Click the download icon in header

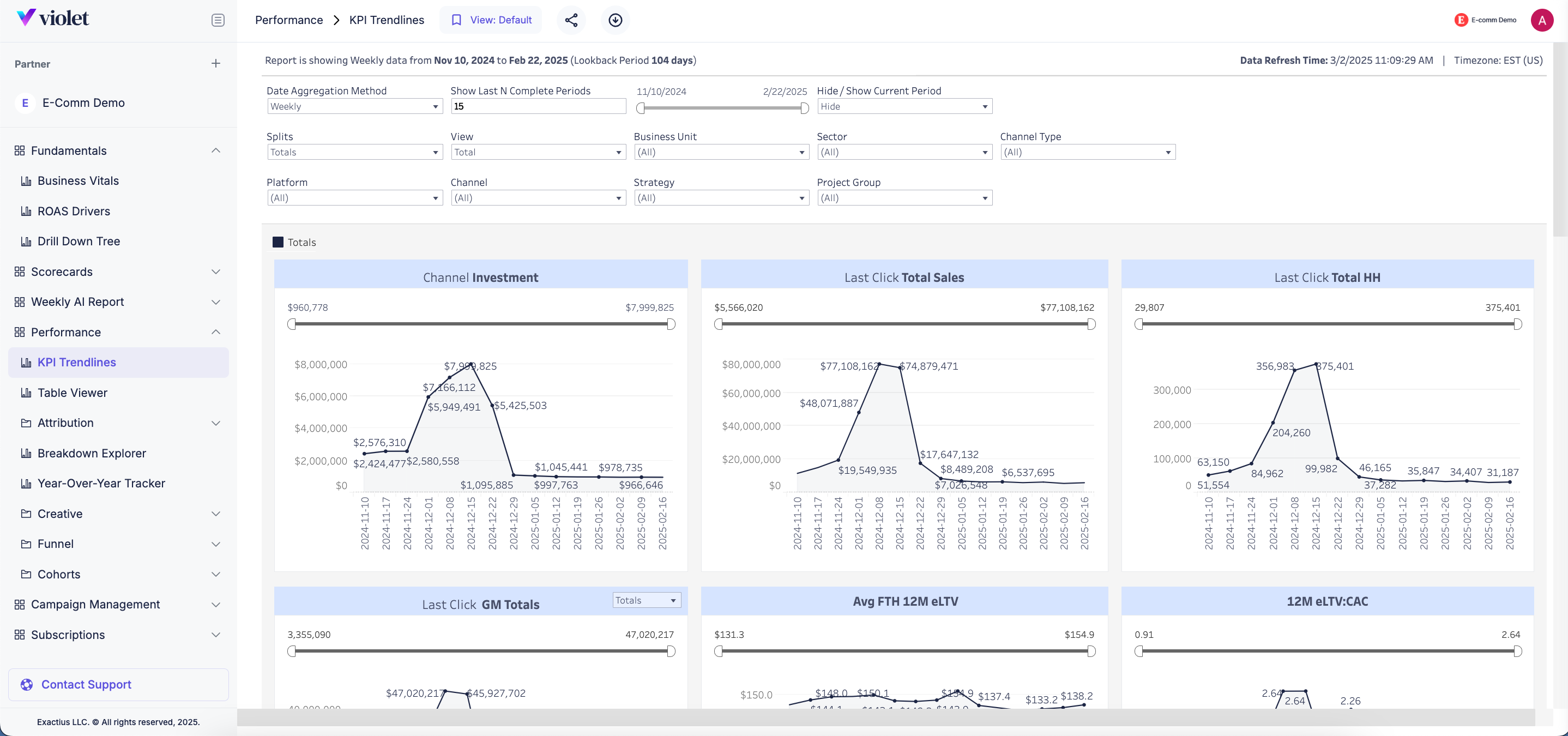[x=615, y=20]
